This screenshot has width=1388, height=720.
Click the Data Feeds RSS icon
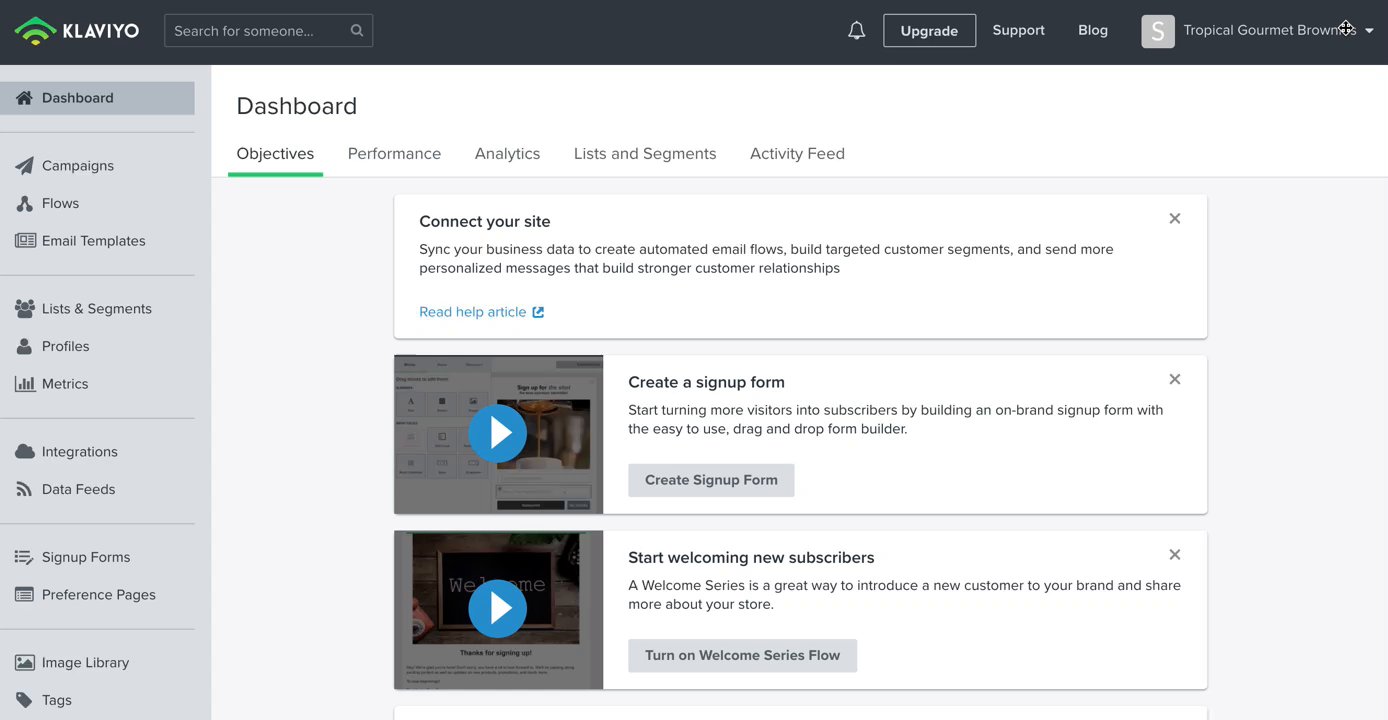pyautogui.click(x=25, y=490)
